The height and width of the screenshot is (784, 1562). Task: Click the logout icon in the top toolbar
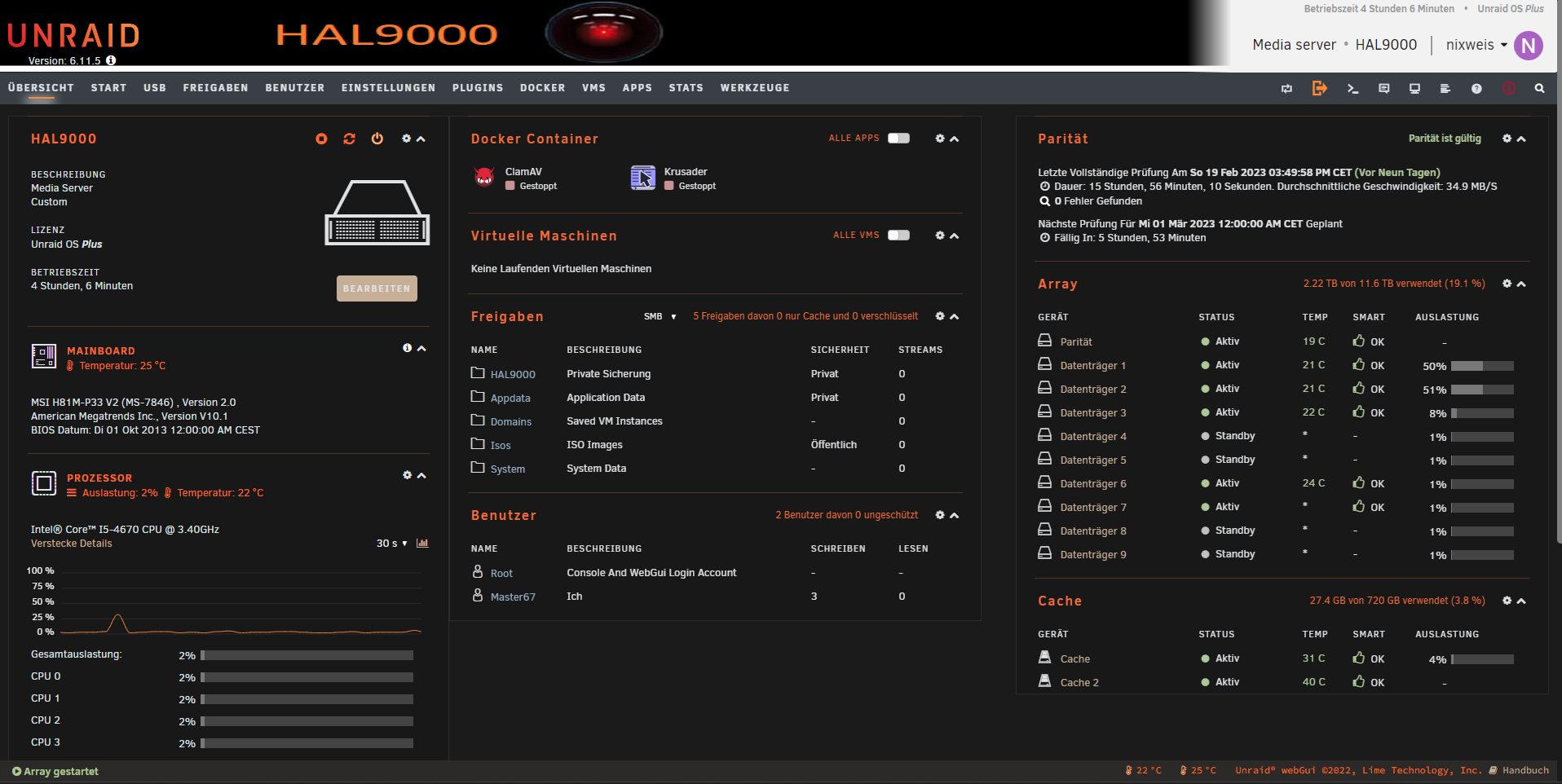click(x=1319, y=88)
